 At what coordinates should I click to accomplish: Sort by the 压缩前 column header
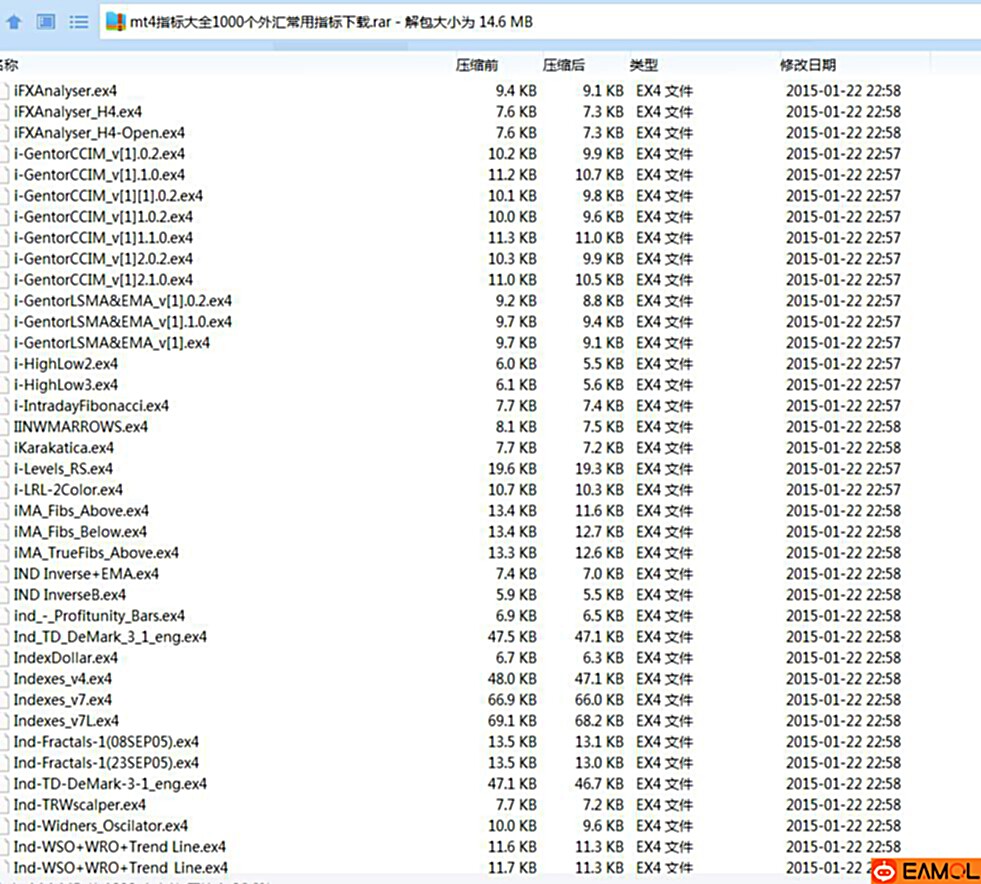[477, 65]
